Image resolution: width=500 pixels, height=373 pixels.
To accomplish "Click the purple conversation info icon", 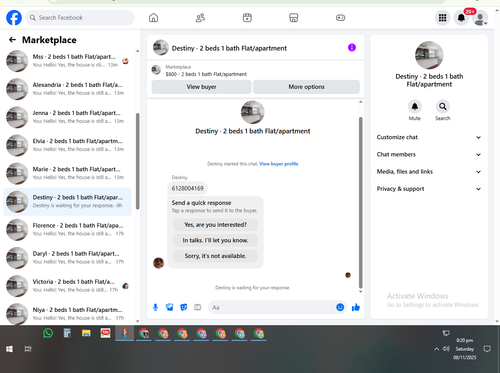I will point(352,48).
